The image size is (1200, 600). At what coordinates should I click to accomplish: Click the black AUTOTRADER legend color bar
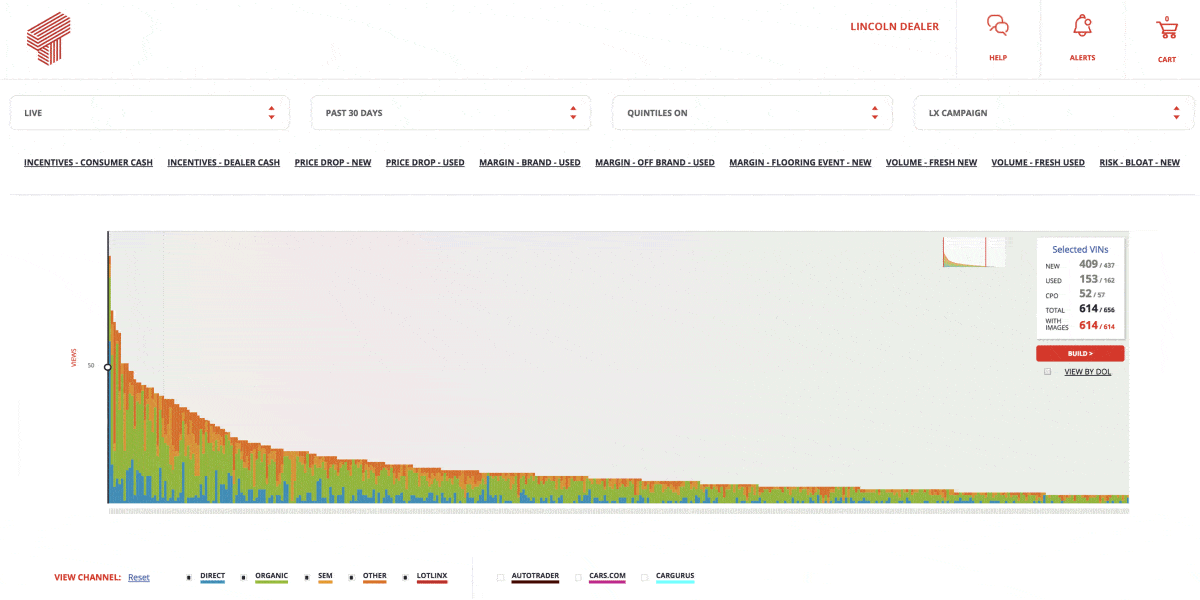[535, 582]
